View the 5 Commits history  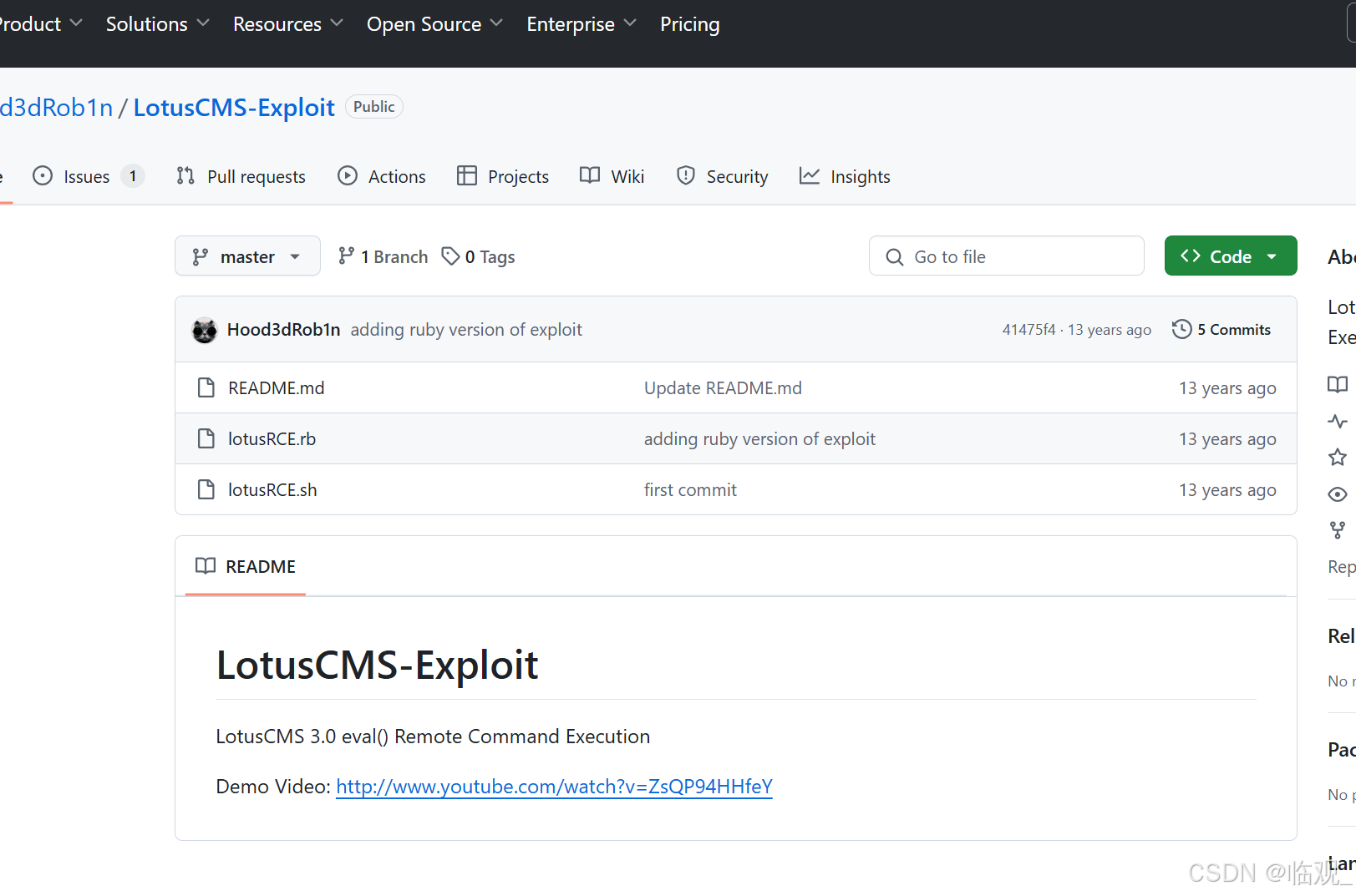(x=1221, y=329)
